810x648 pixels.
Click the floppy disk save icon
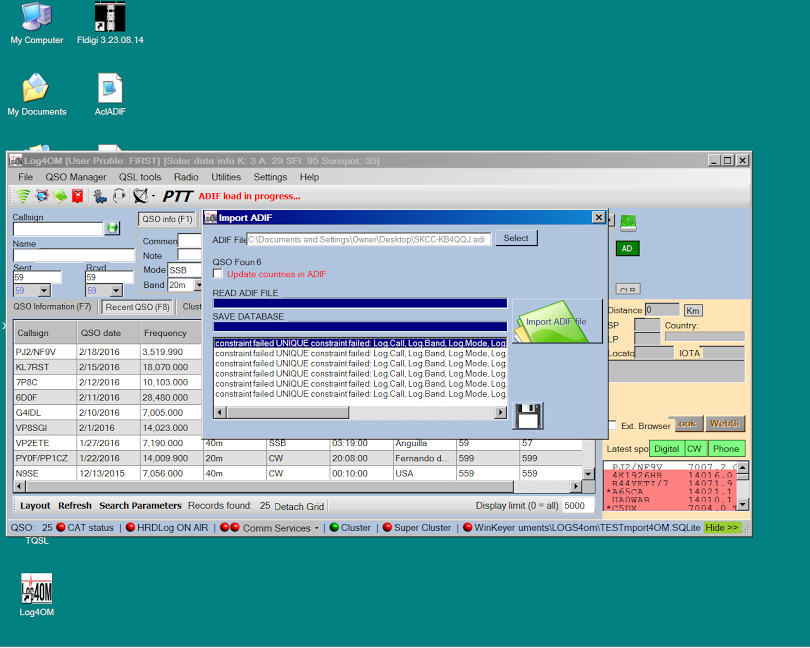coord(527,416)
